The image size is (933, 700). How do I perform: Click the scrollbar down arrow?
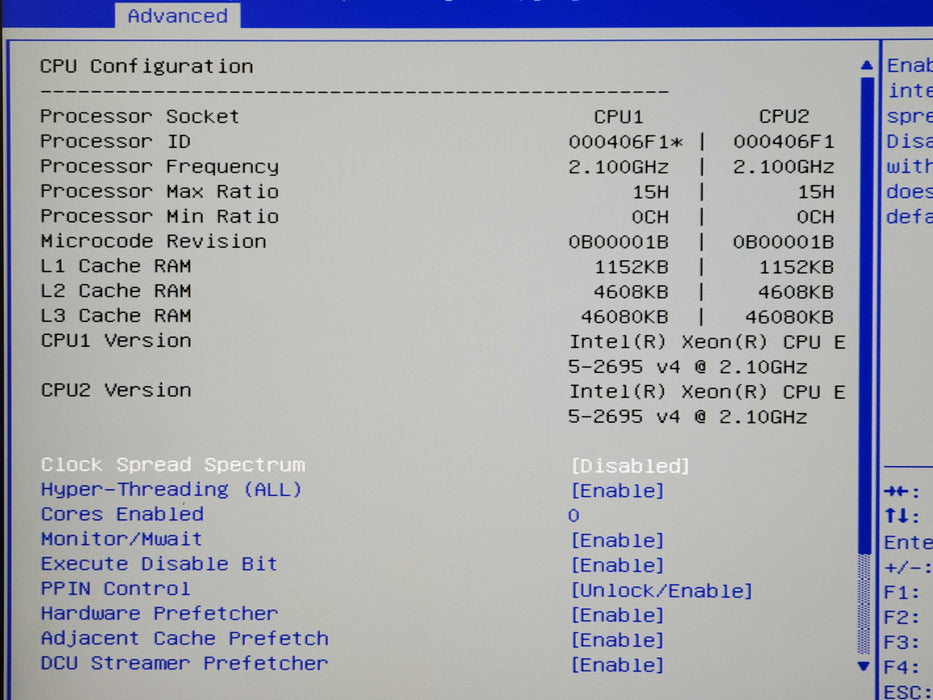pos(863,666)
